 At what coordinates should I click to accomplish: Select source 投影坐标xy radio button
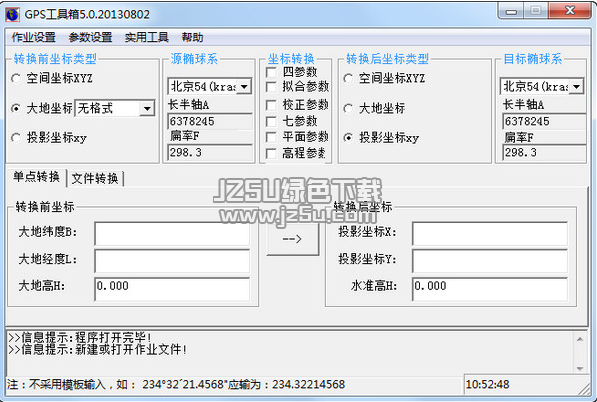[x=16, y=137]
